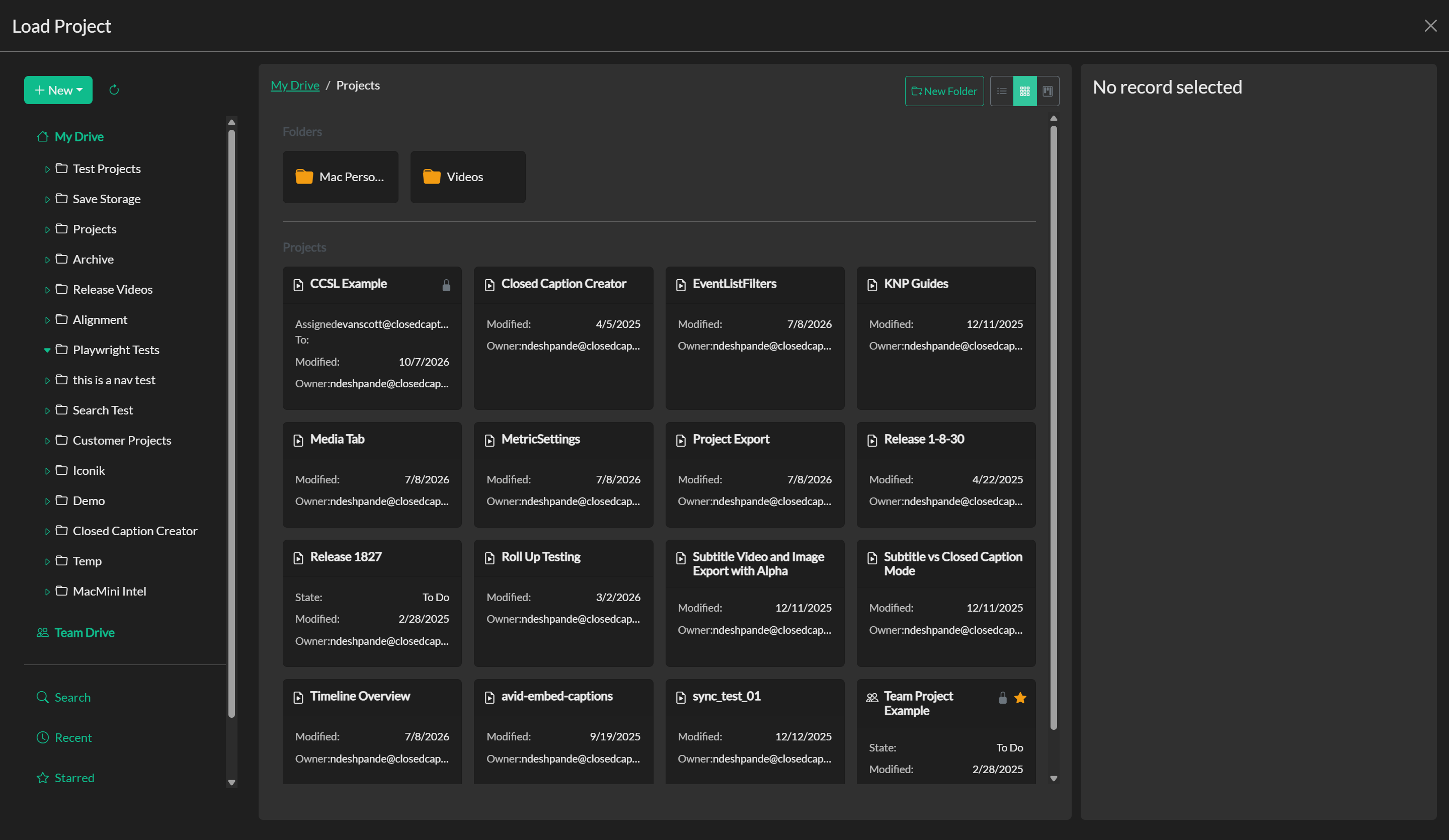The image size is (1449, 840).
Task: Click the file icon of sync_test_01 card
Action: click(x=681, y=698)
